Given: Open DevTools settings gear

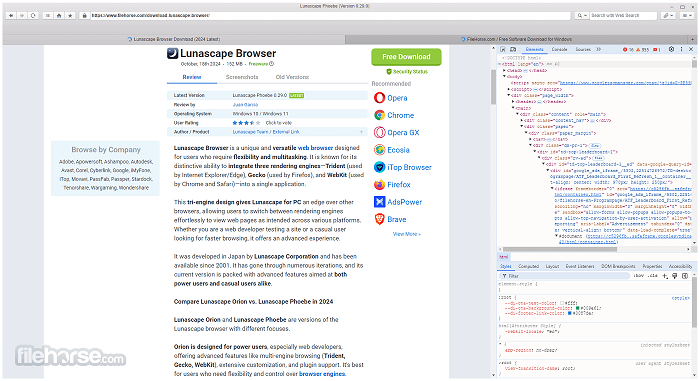Looking at the screenshot, I should coord(671,50).
